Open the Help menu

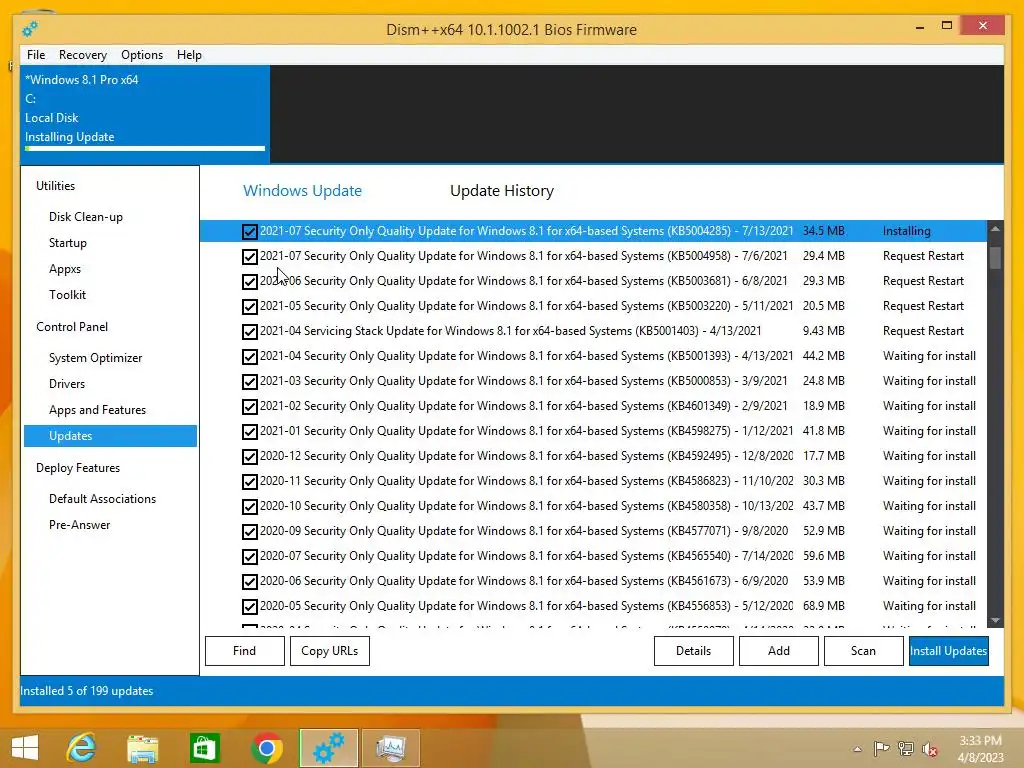tap(189, 55)
